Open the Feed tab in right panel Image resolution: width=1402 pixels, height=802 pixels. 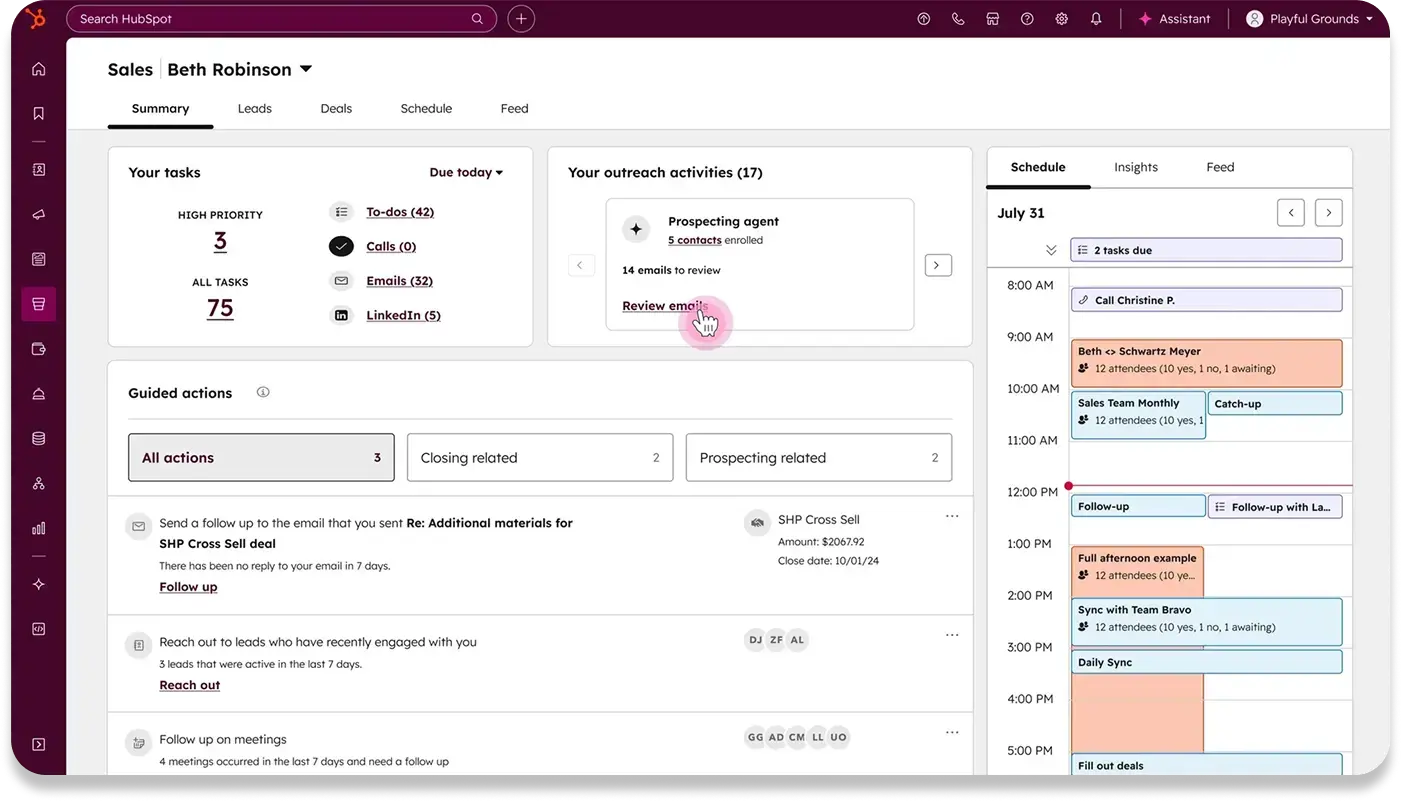(1220, 167)
